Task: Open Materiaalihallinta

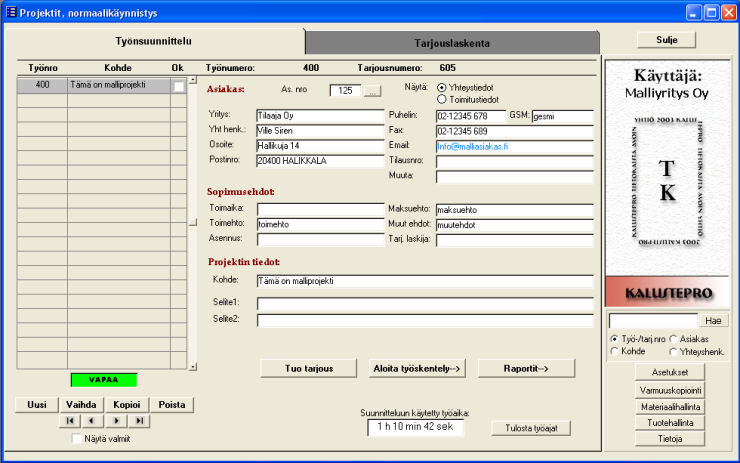Action: pos(670,407)
